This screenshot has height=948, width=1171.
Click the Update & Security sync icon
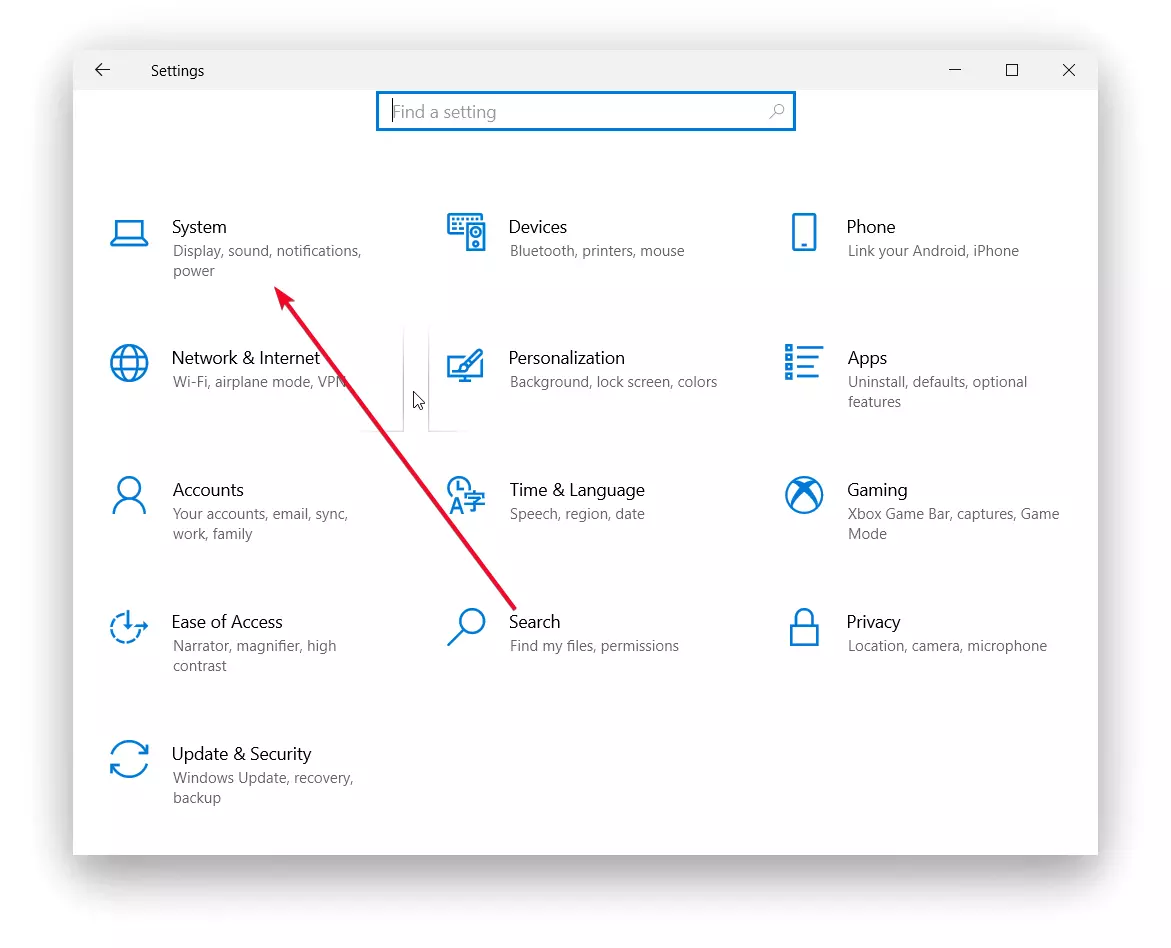pyautogui.click(x=129, y=759)
